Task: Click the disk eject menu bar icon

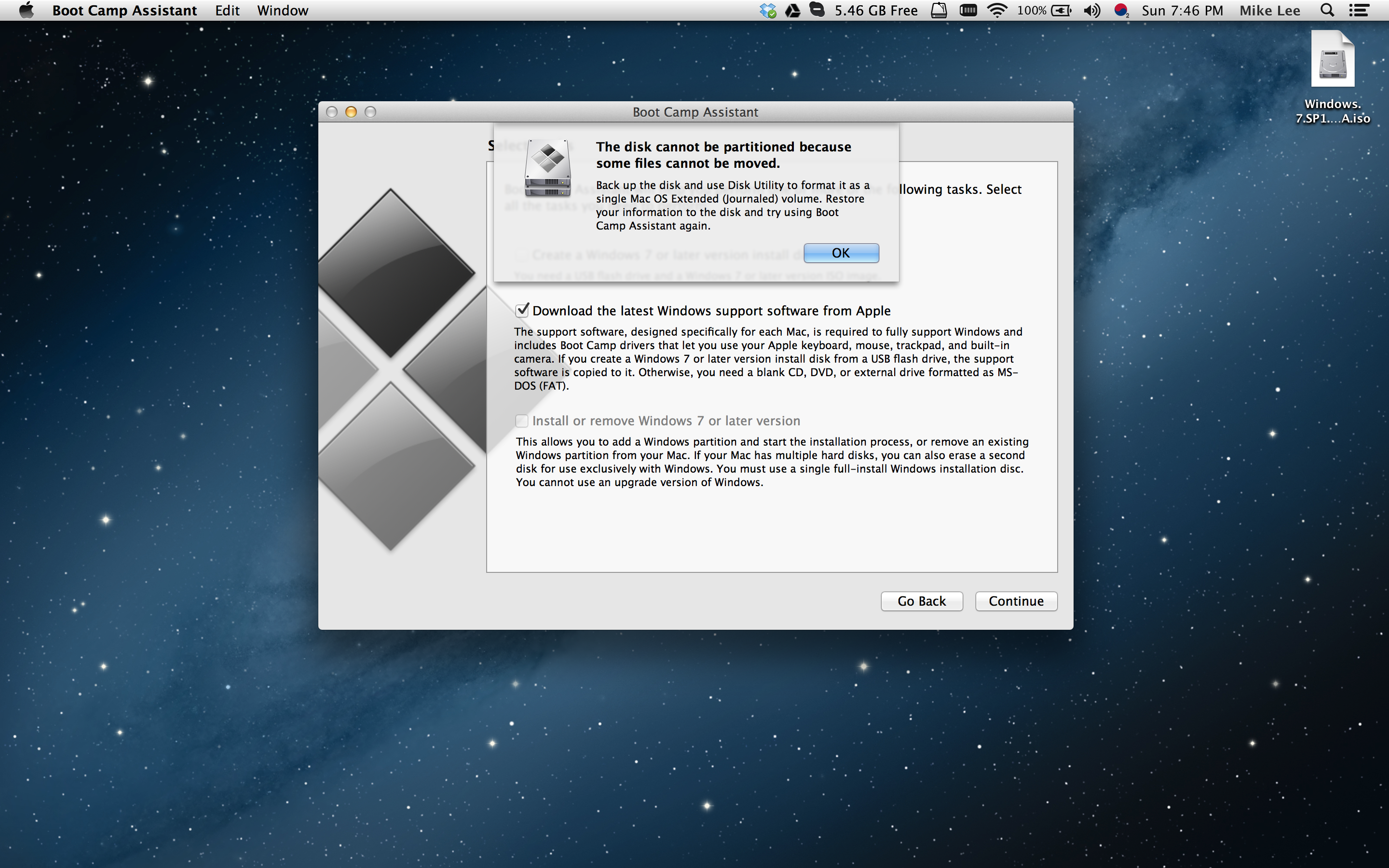Action: [x=939, y=10]
